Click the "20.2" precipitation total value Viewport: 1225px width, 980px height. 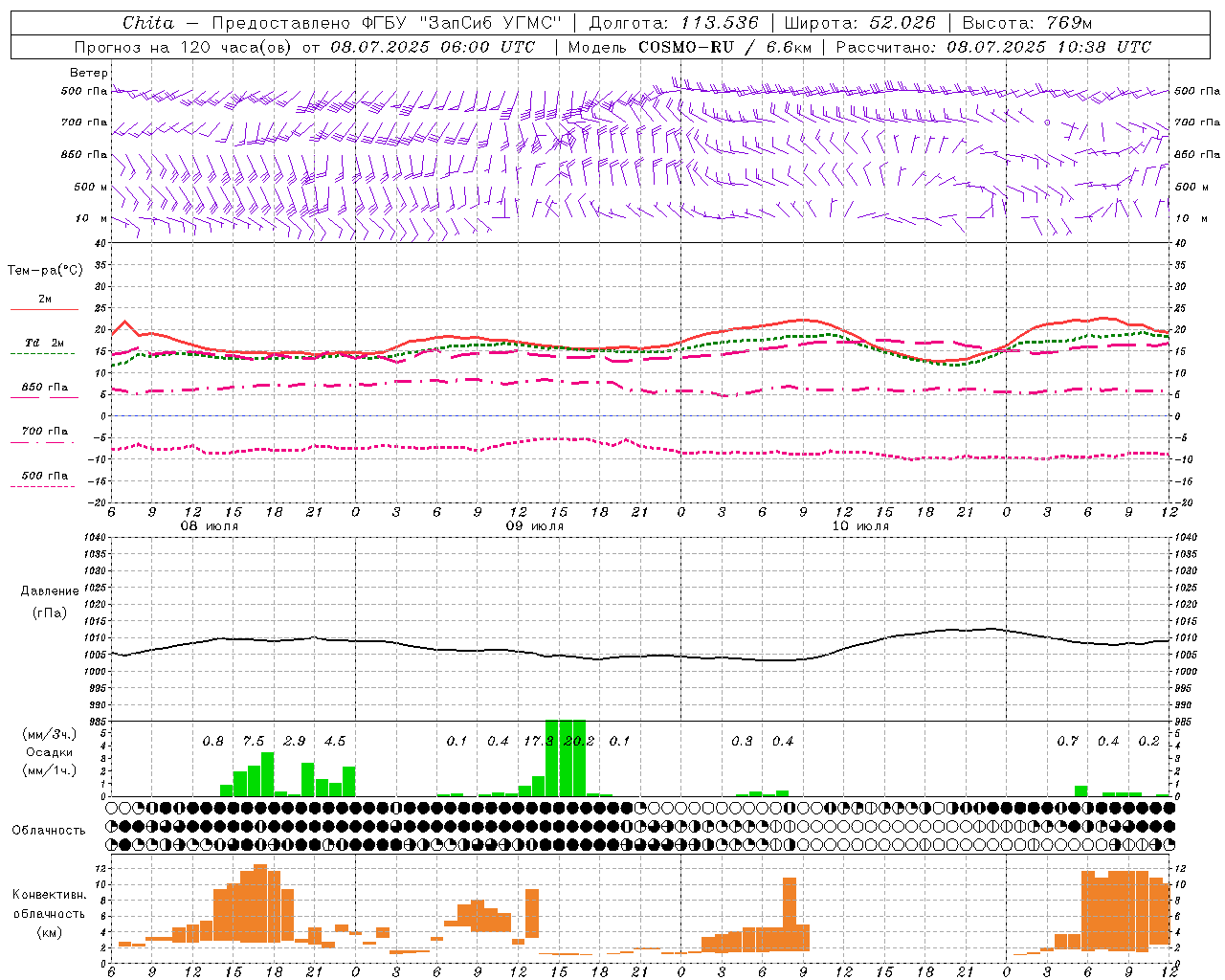[580, 742]
